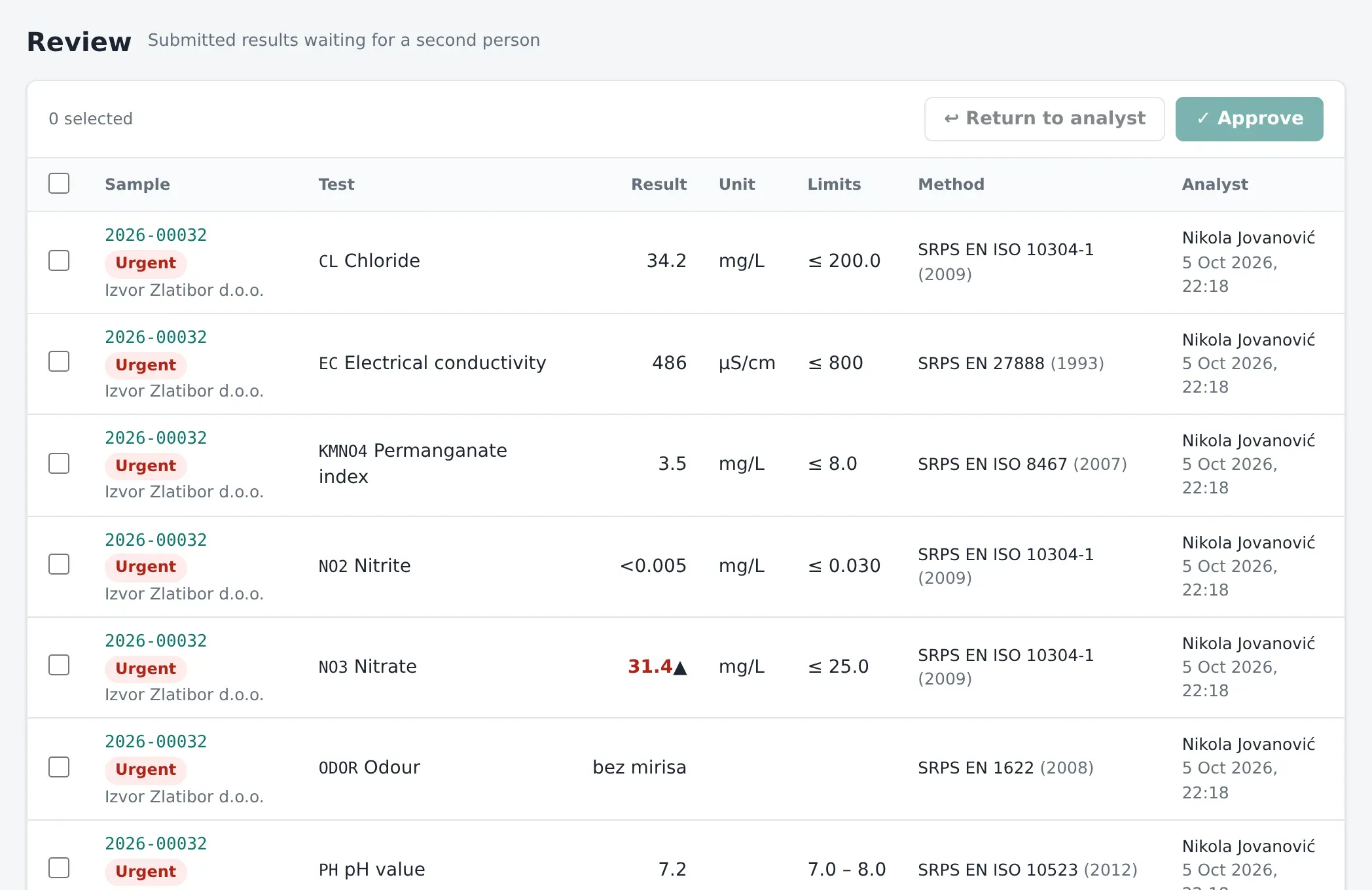Click 'EC Electrical conductivity' test name
Viewport: 1372px width, 890px height.
point(432,363)
